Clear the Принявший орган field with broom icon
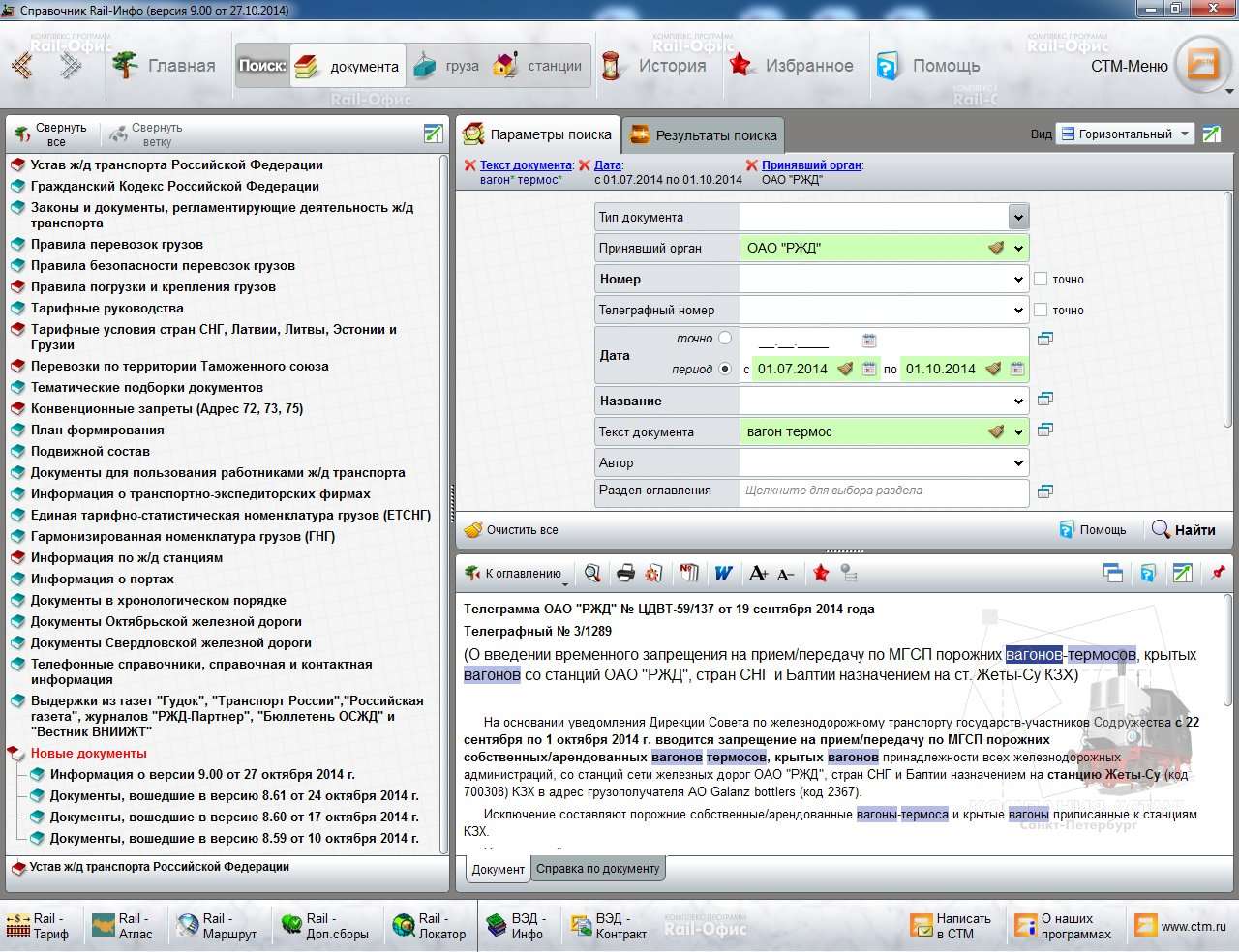This screenshot has height=952, width=1239. 996,248
